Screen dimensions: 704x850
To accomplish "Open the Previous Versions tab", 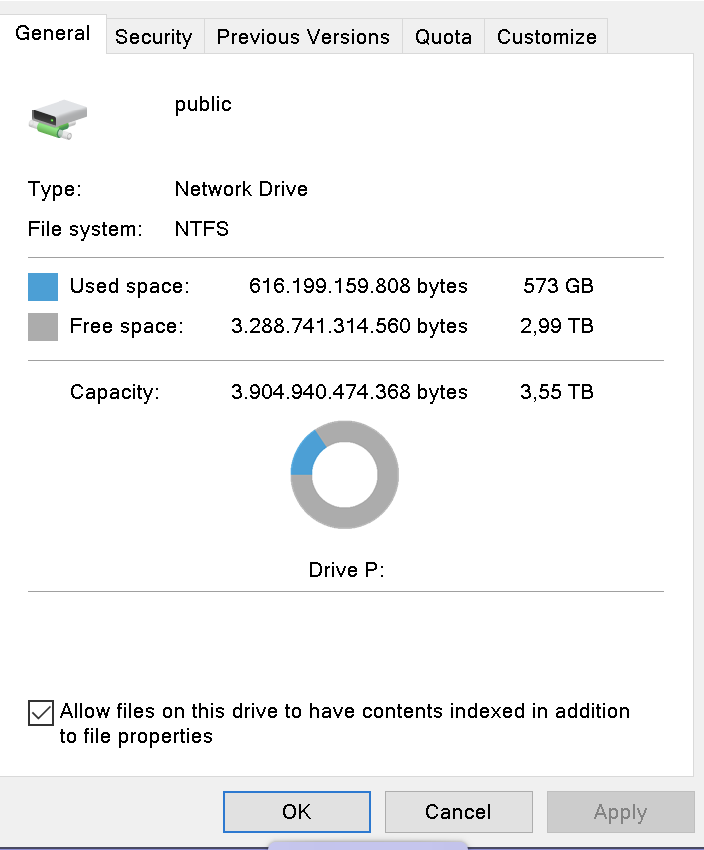I will pos(303,37).
